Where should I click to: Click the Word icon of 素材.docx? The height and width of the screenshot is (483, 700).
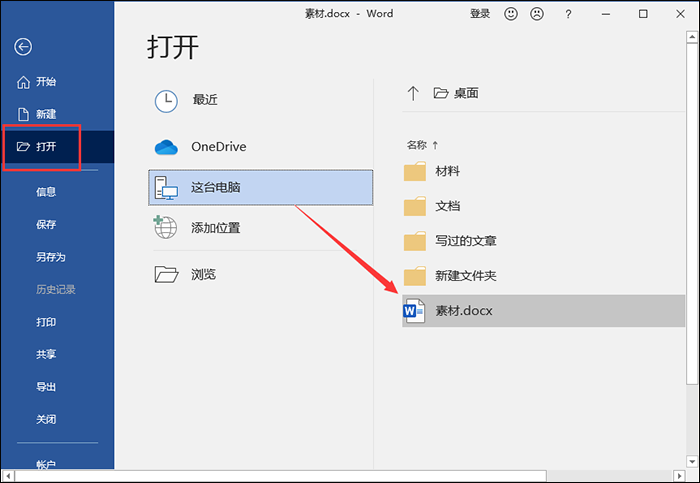coord(414,311)
